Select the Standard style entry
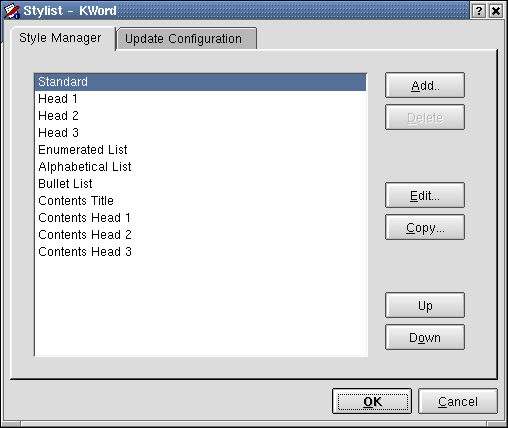 pyautogui.click(x=200, y=82)
